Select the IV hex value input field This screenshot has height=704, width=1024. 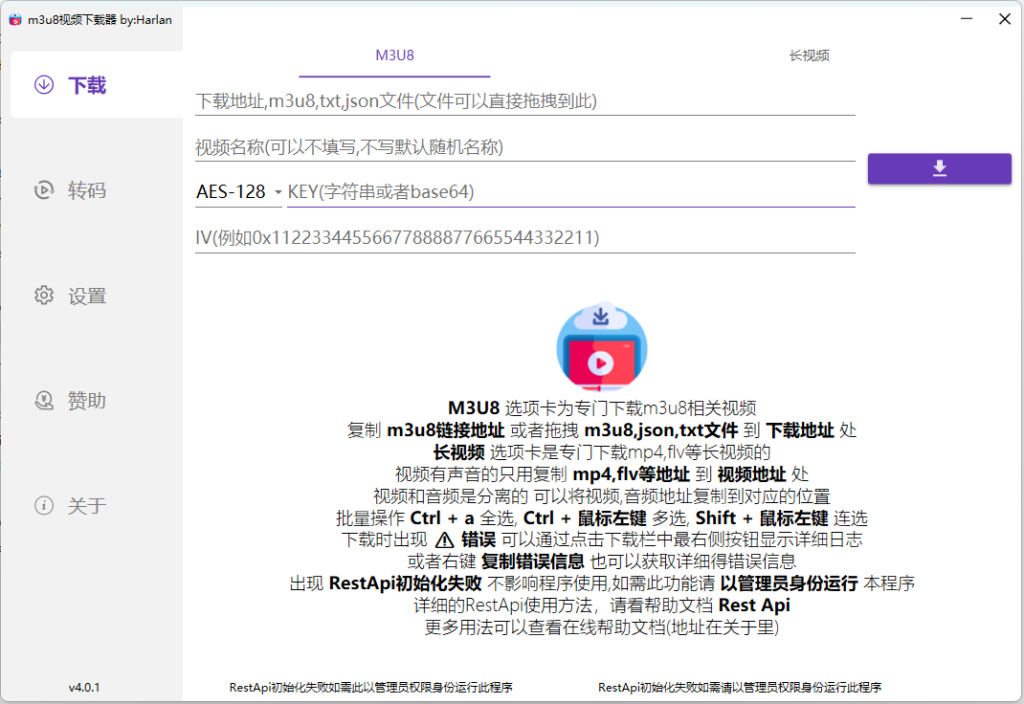pos(524,237)
